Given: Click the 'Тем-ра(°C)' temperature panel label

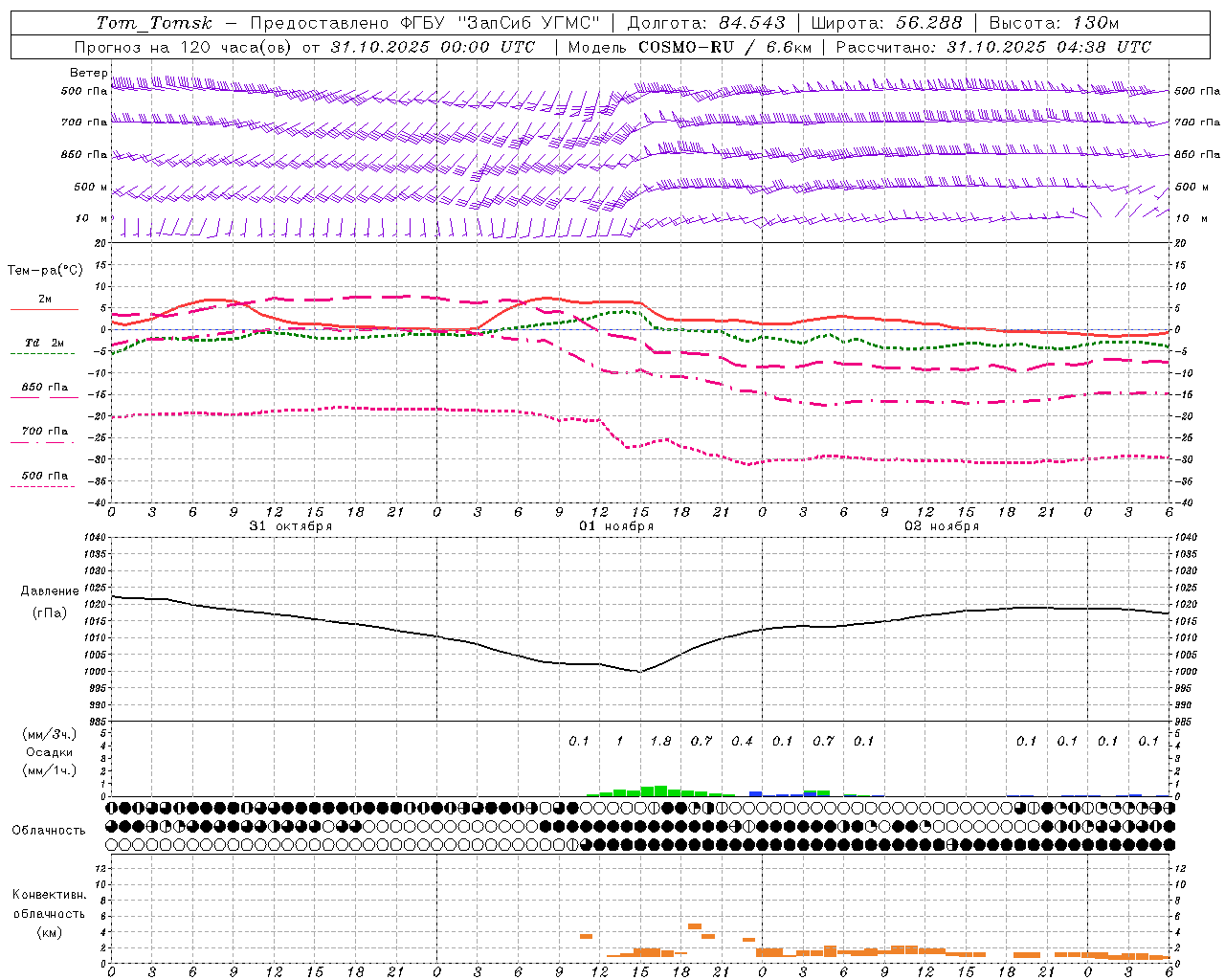Looking at the screenshot, I should [x=45, y=271].
